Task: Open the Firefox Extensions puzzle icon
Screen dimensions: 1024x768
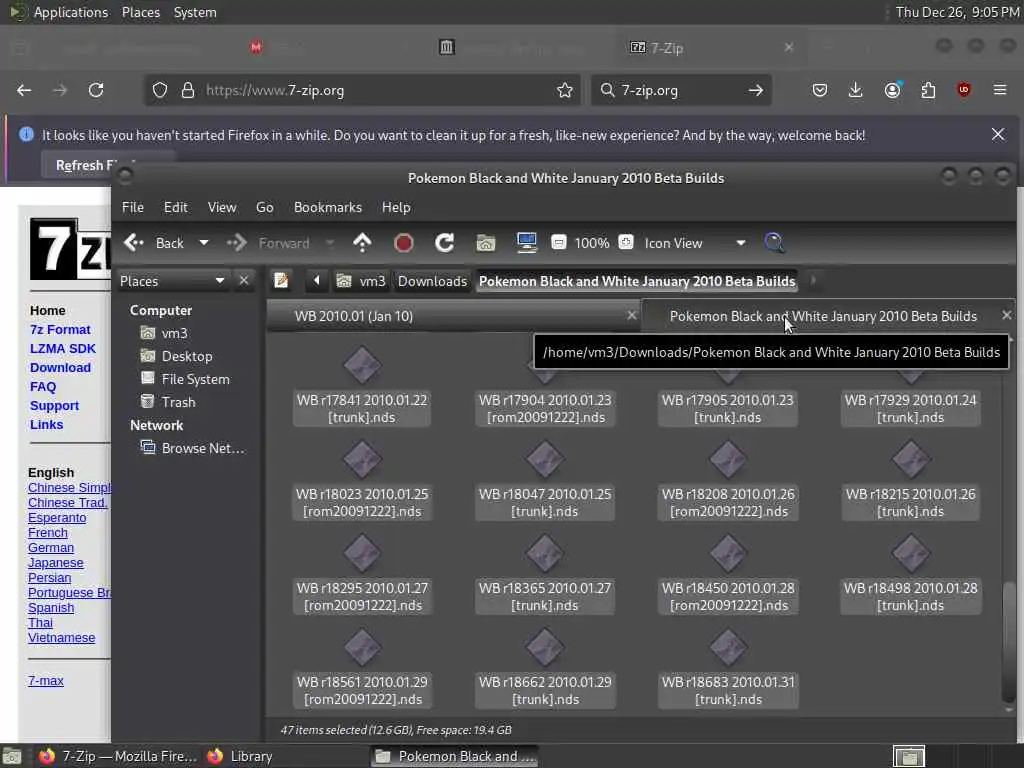Action: coord(928,90)
